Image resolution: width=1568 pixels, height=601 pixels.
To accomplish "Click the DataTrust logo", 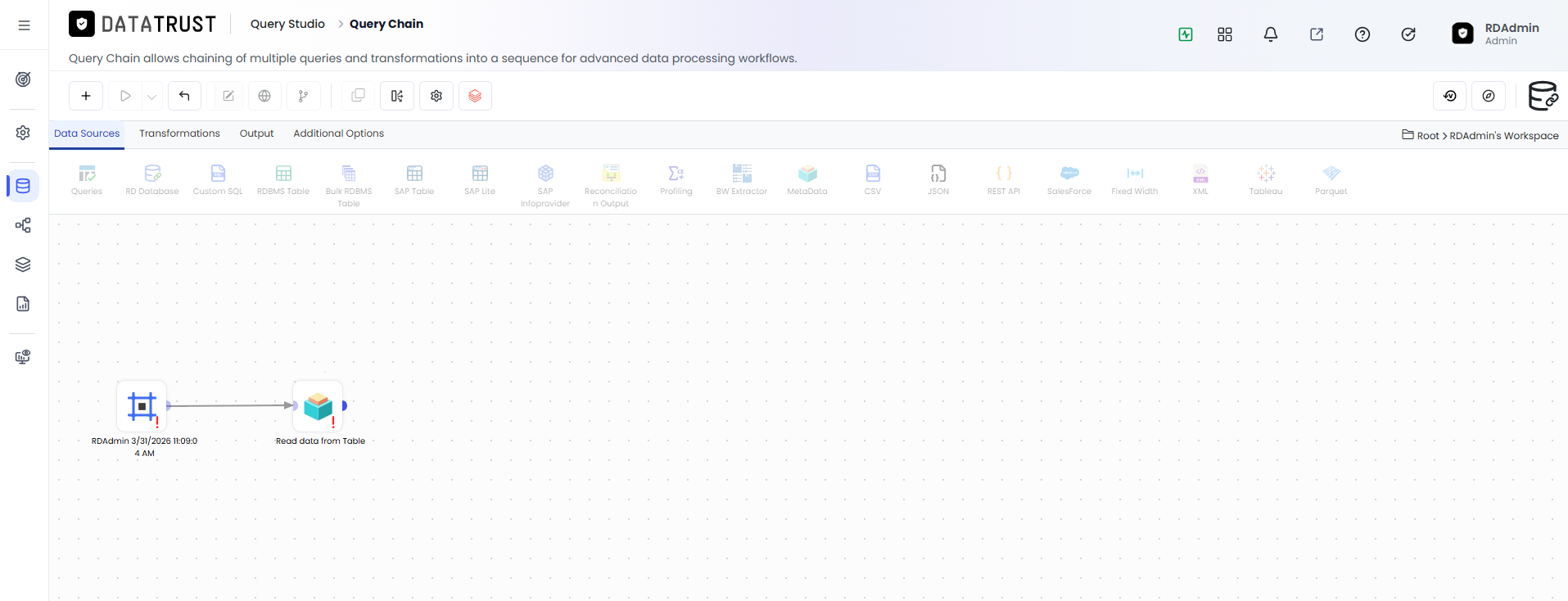I will (x=142, y=24).
